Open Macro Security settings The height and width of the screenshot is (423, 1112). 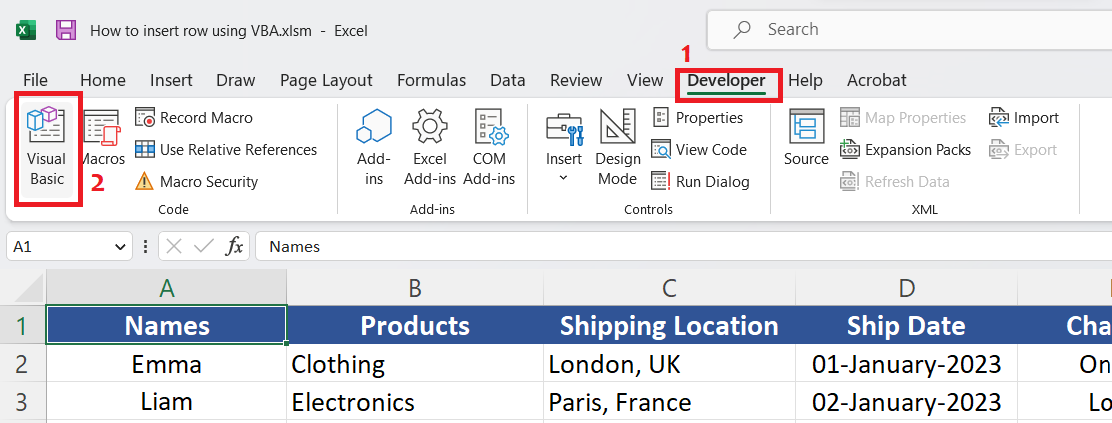click(197, 182)
